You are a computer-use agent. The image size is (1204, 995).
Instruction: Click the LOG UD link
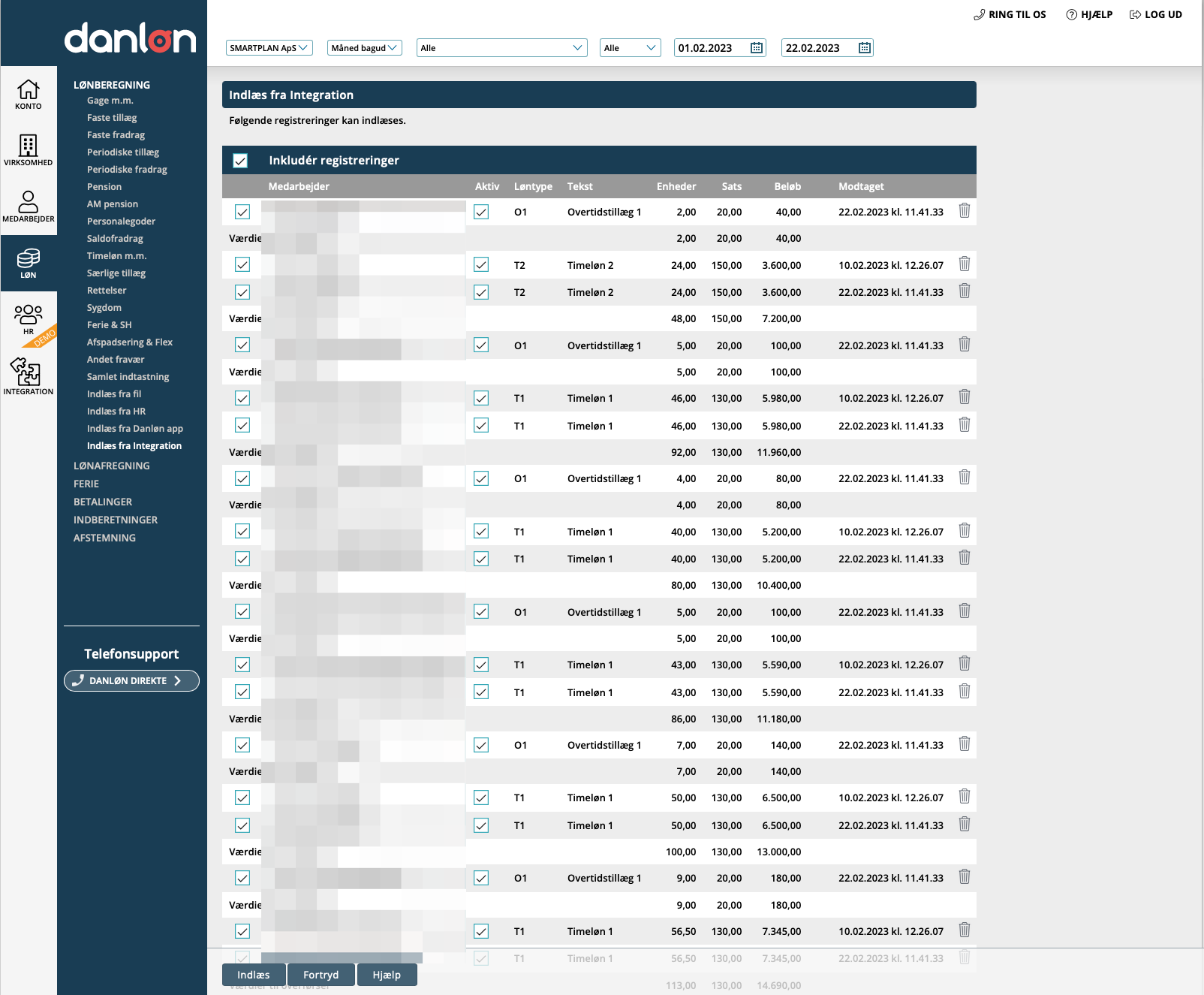1156,14
